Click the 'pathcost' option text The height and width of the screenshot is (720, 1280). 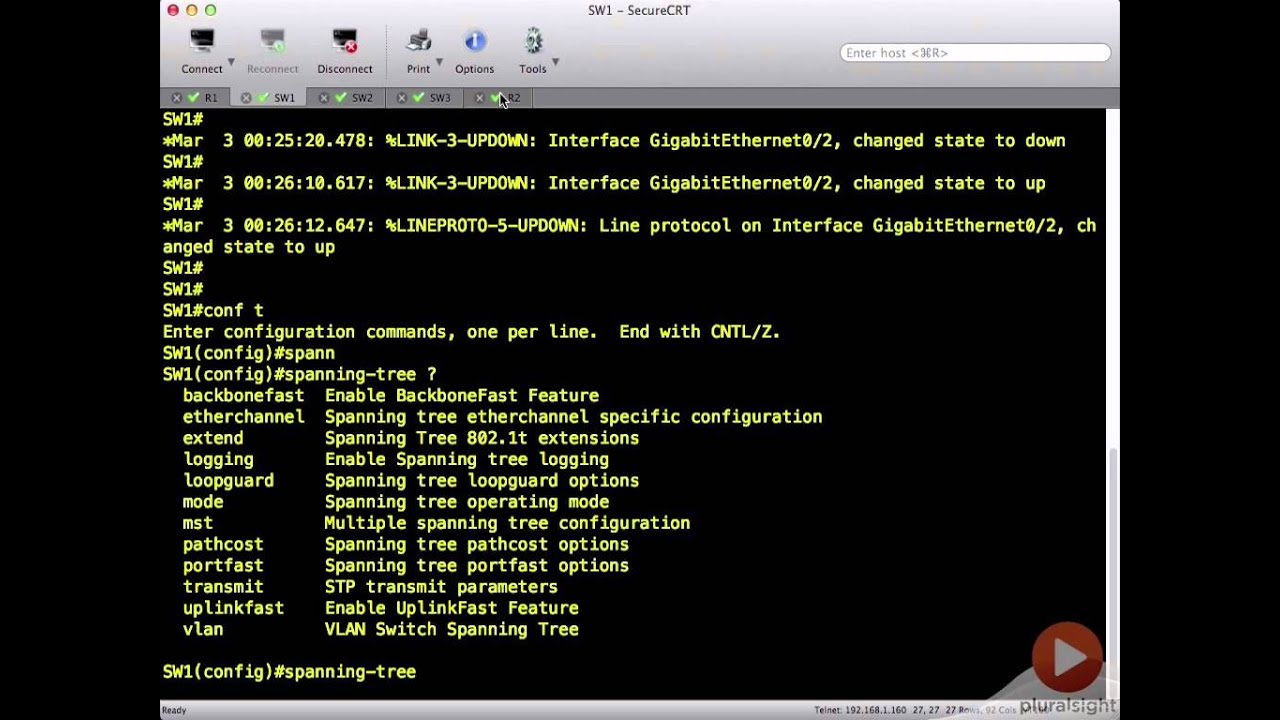(223, 544)
